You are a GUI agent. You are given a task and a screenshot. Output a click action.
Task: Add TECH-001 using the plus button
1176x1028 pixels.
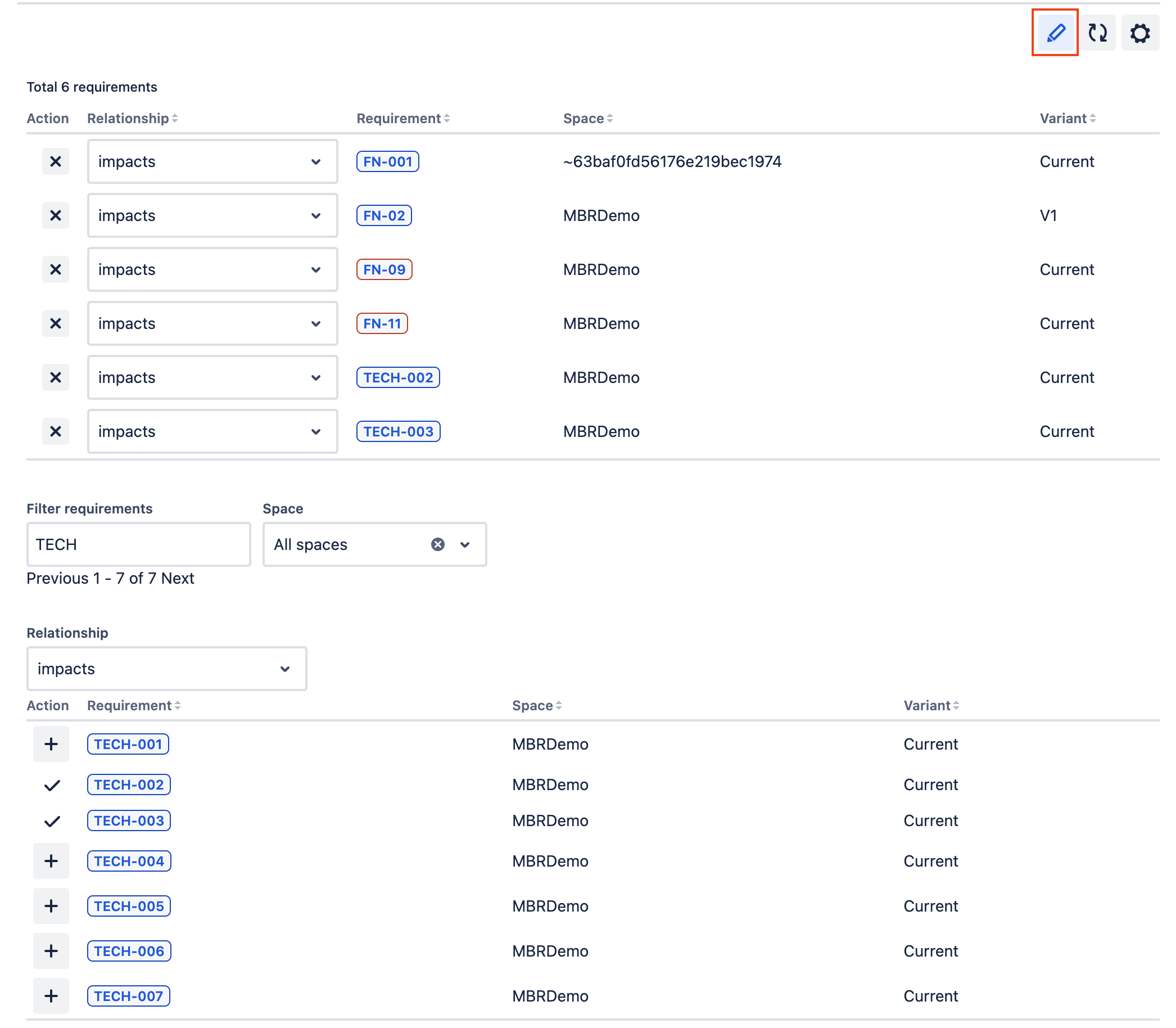coord(51,744)
